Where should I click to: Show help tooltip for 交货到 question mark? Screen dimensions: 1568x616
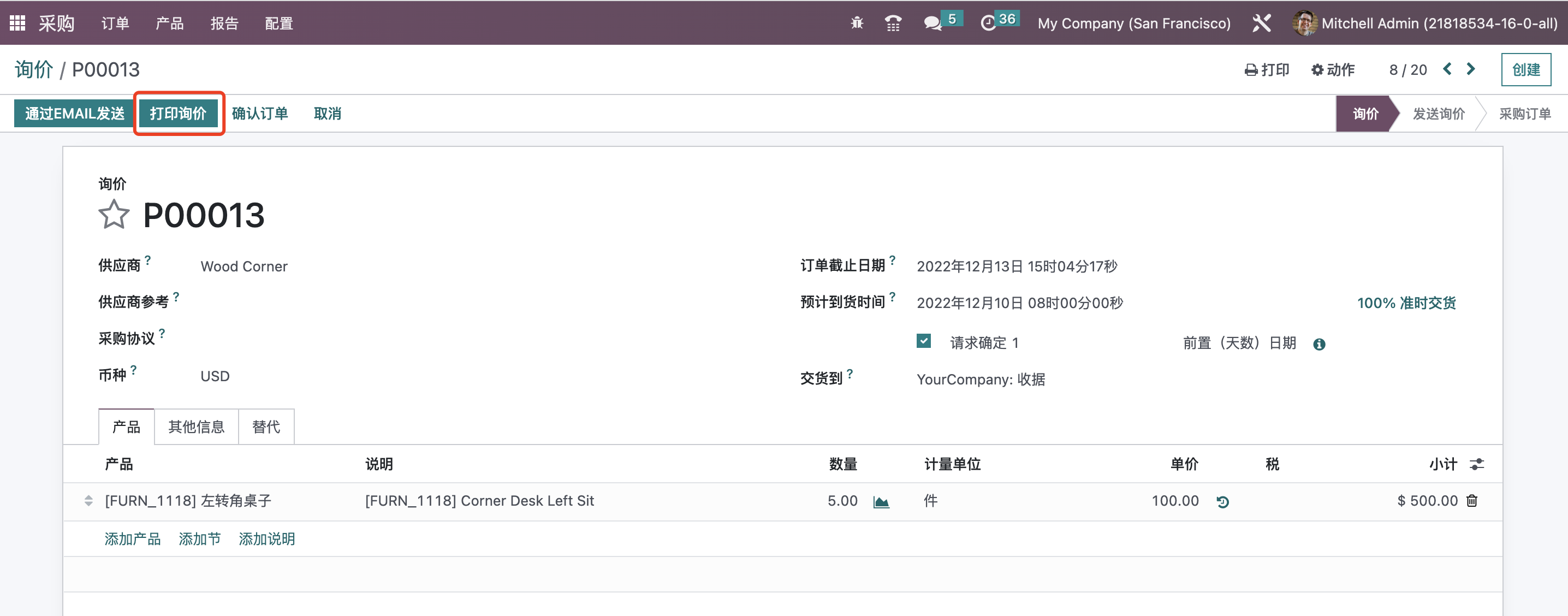click(x=850, y=373)
